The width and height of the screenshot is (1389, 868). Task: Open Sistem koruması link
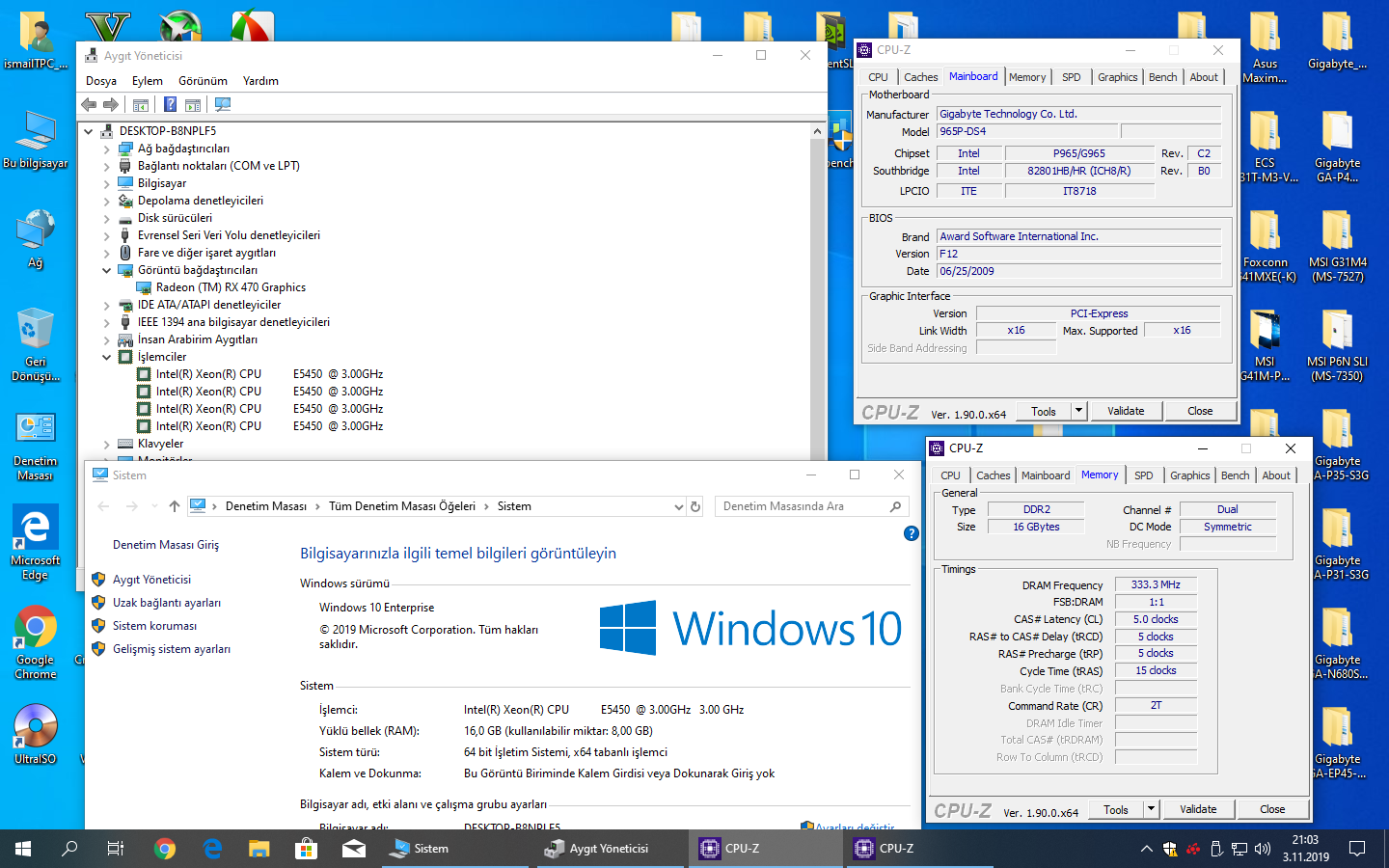(x=154, y=626)
